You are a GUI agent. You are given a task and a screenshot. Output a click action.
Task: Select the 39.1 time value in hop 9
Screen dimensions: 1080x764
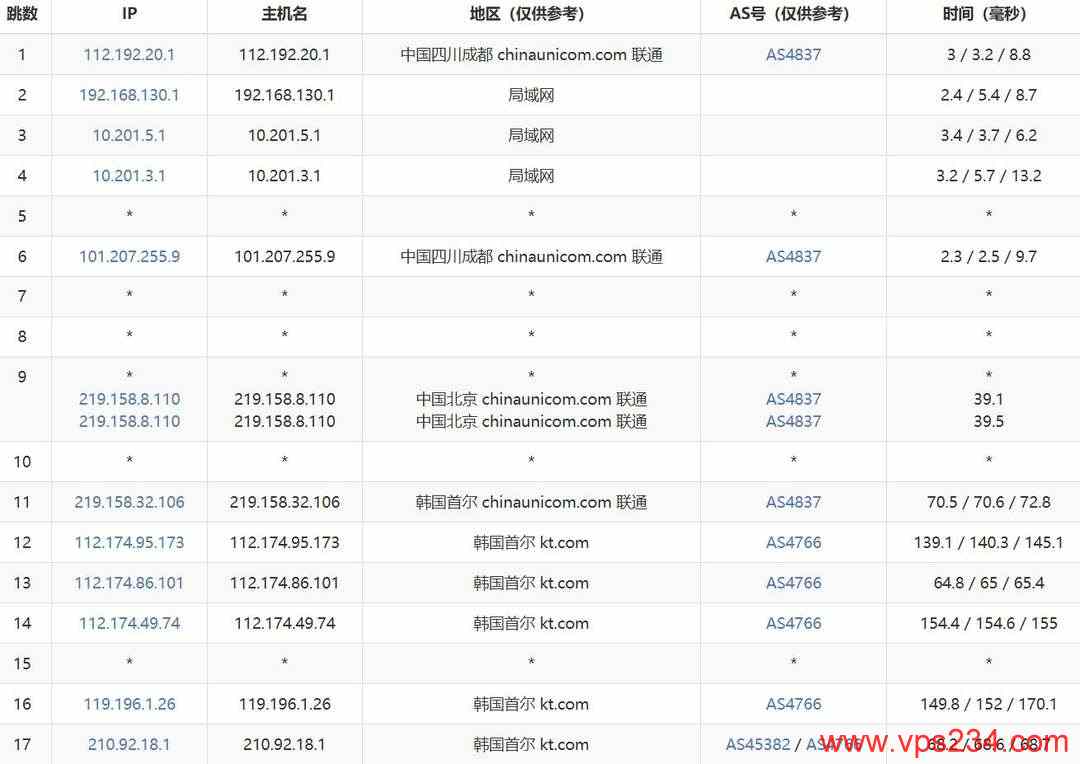(988, 399)
